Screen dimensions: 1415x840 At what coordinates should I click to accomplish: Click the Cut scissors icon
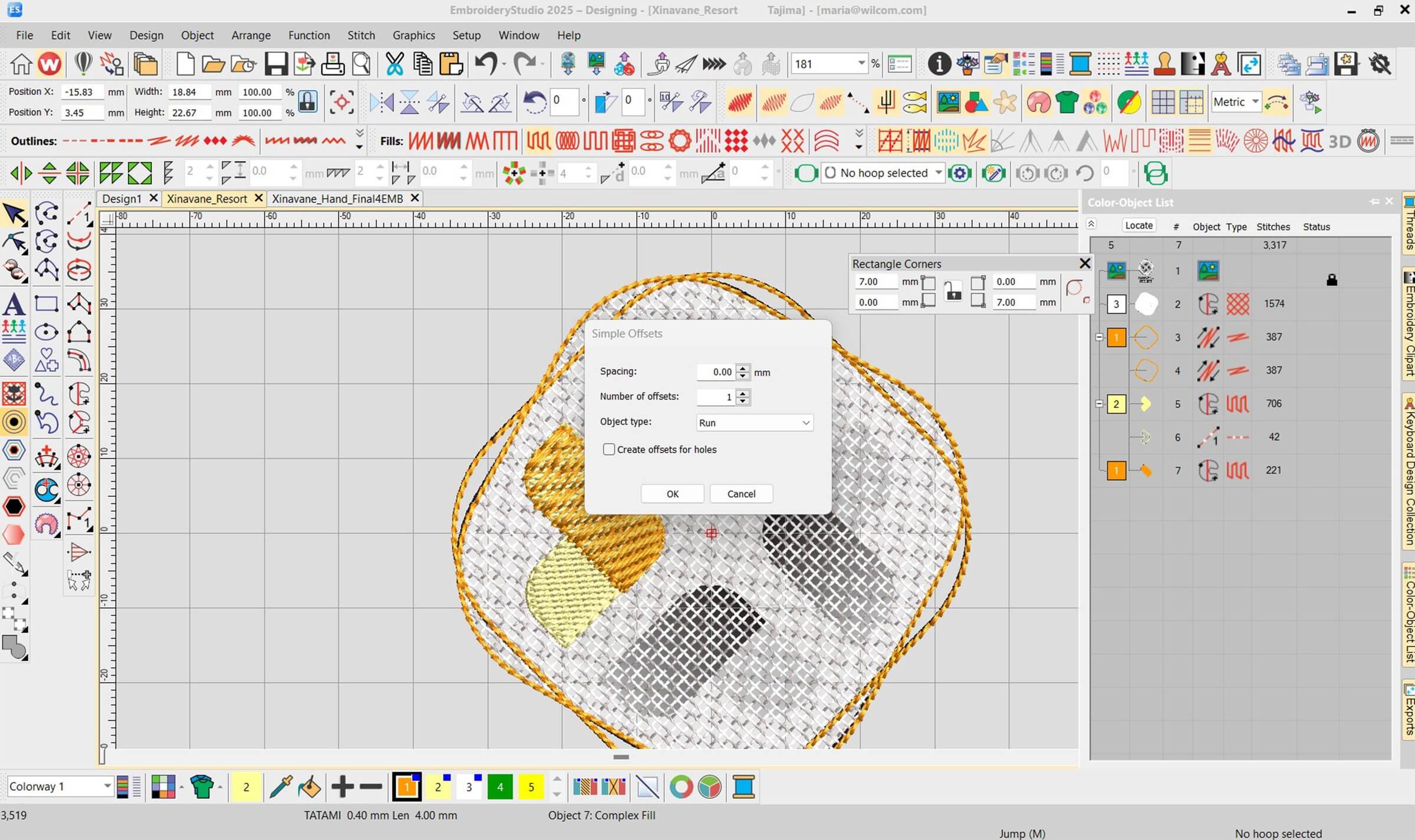click(394, 64)
